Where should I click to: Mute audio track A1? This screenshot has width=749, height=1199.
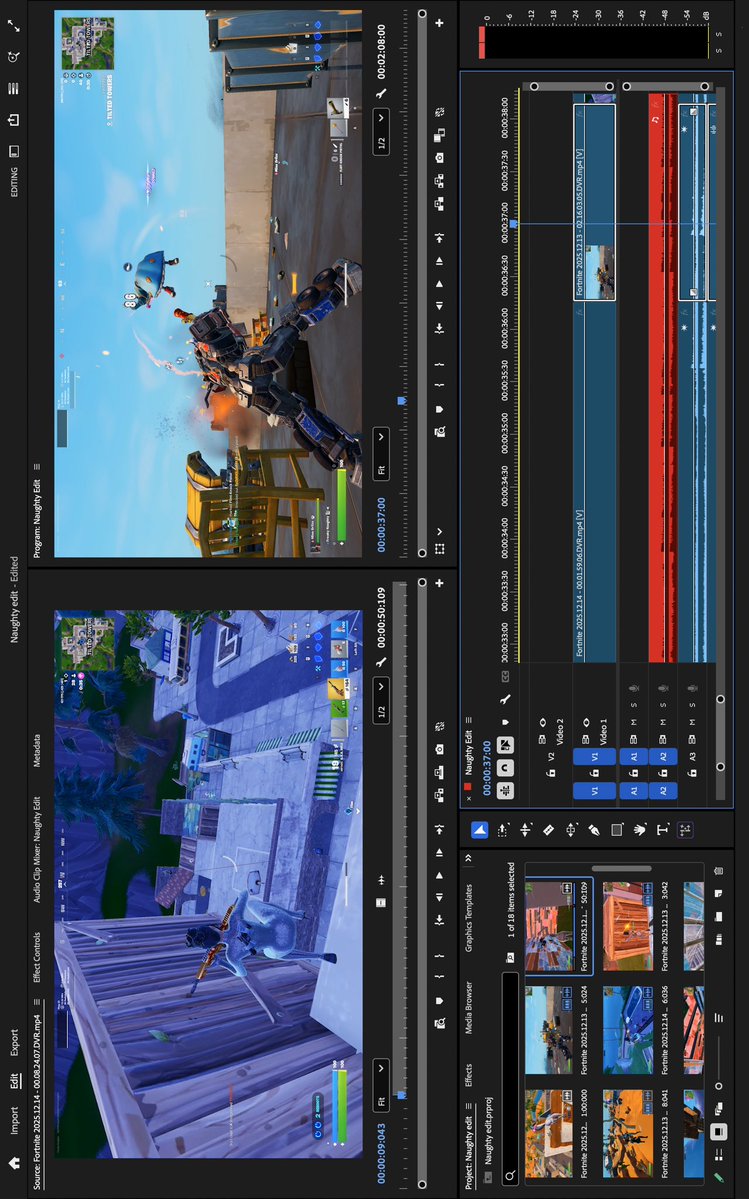click(634, 722)
